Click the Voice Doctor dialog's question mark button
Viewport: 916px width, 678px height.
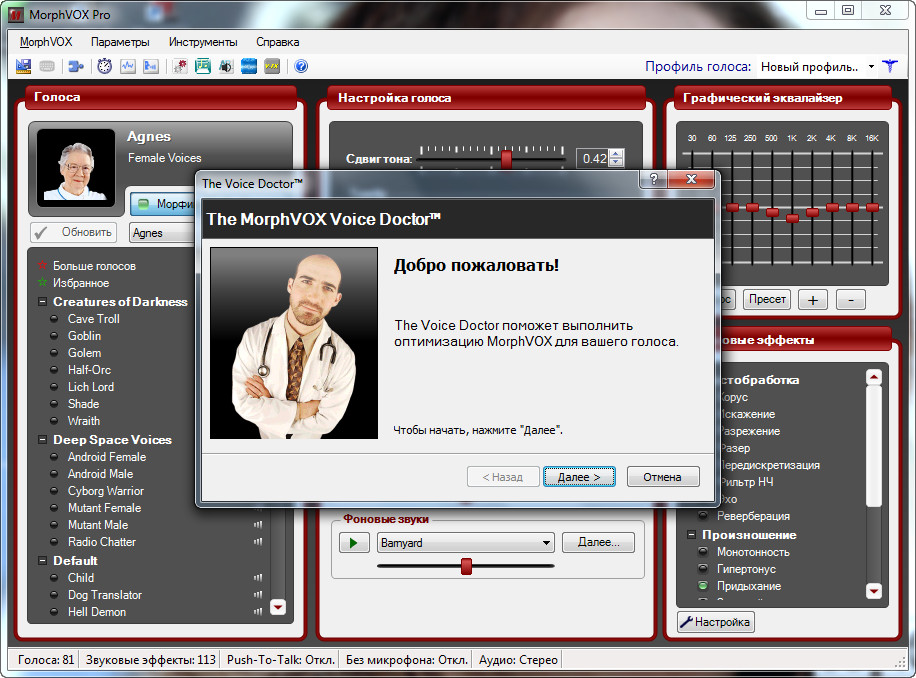(x=654, y=179)
